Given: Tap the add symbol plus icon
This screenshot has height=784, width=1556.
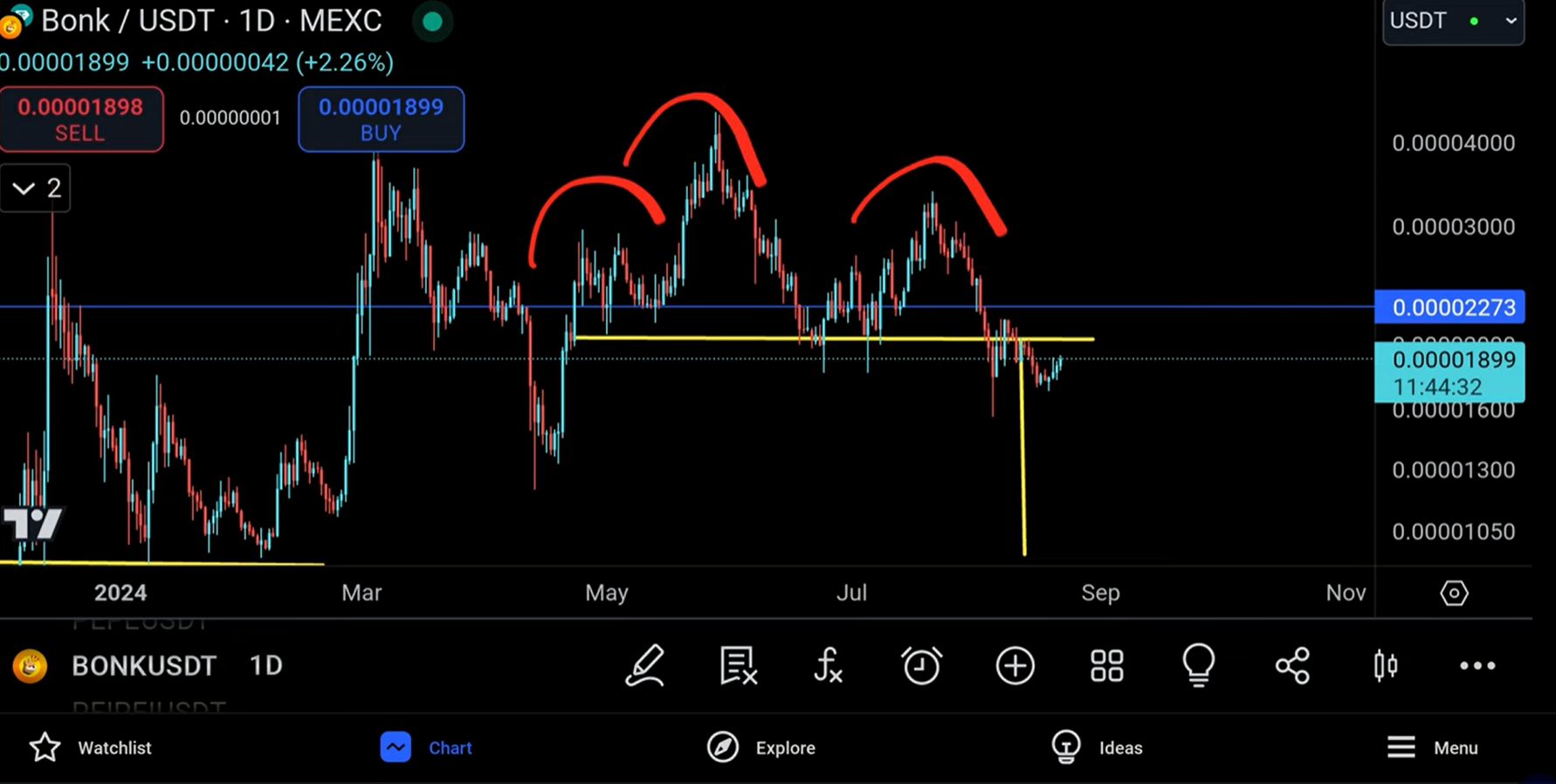Looking at the screenshot, I should pos(1015,666).
